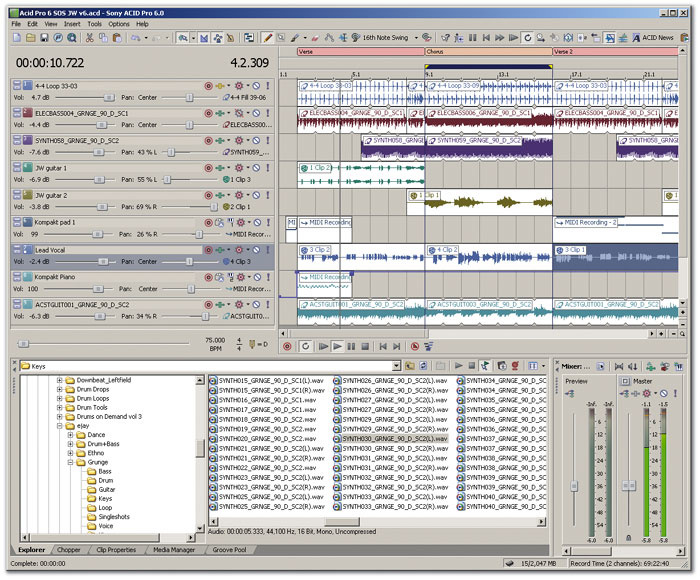
Task: Open the File menu
Action: pyautogui.click(x=16, y=24)
